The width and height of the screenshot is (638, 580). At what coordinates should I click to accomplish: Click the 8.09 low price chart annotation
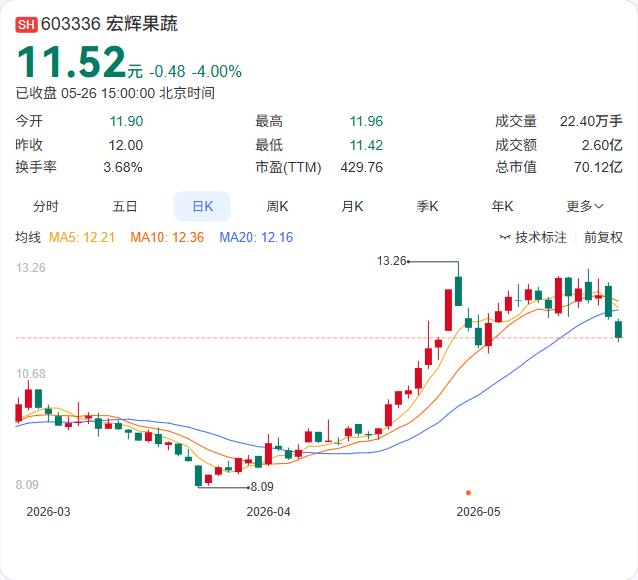coord(262,486)
